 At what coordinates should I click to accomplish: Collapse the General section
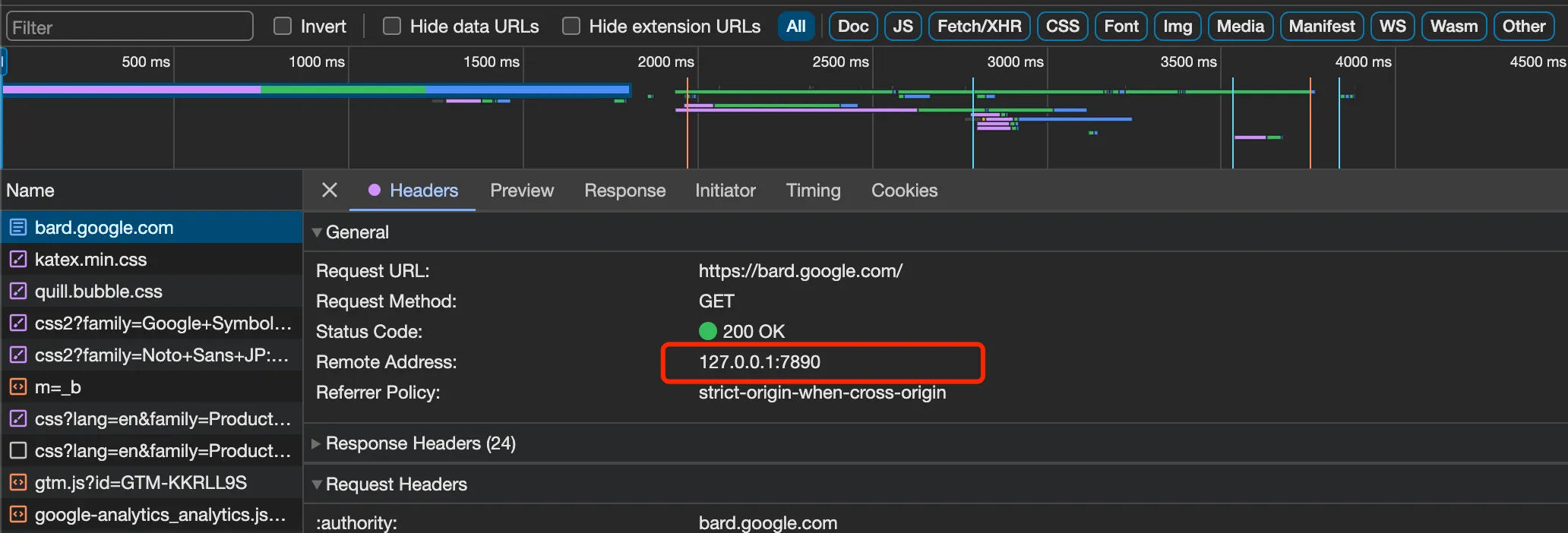[317, 232]
